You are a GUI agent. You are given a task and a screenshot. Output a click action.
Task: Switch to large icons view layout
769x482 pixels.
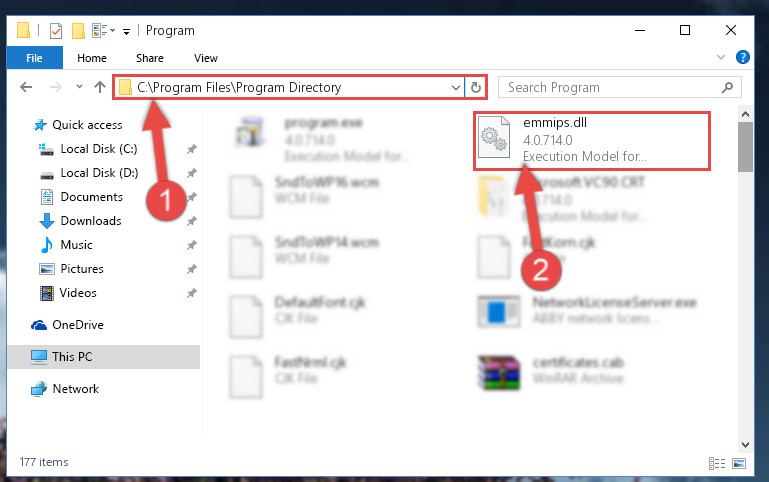pyautogui.click(x=739, y=463)
